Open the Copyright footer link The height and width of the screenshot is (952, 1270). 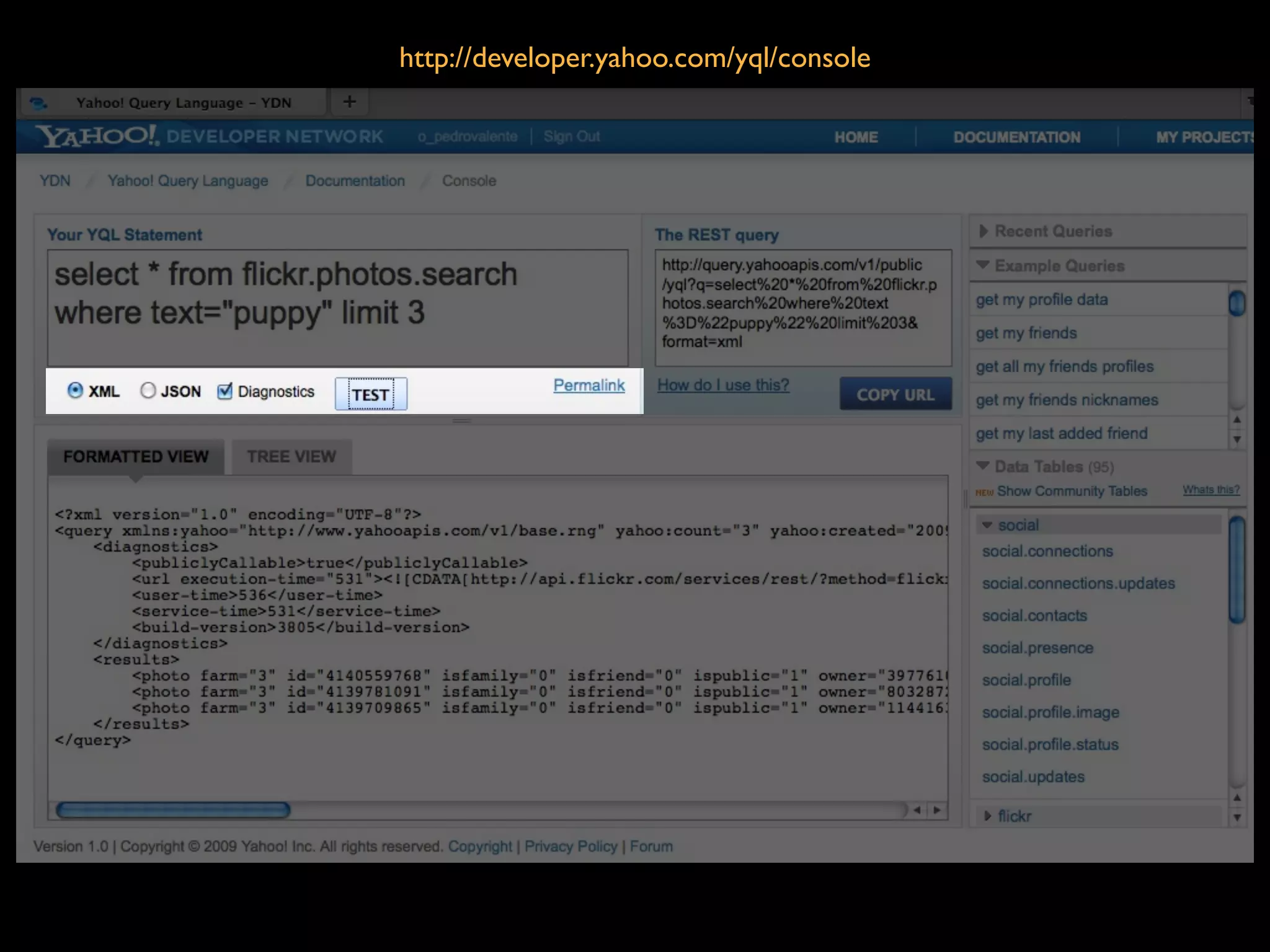click(480, 847)
